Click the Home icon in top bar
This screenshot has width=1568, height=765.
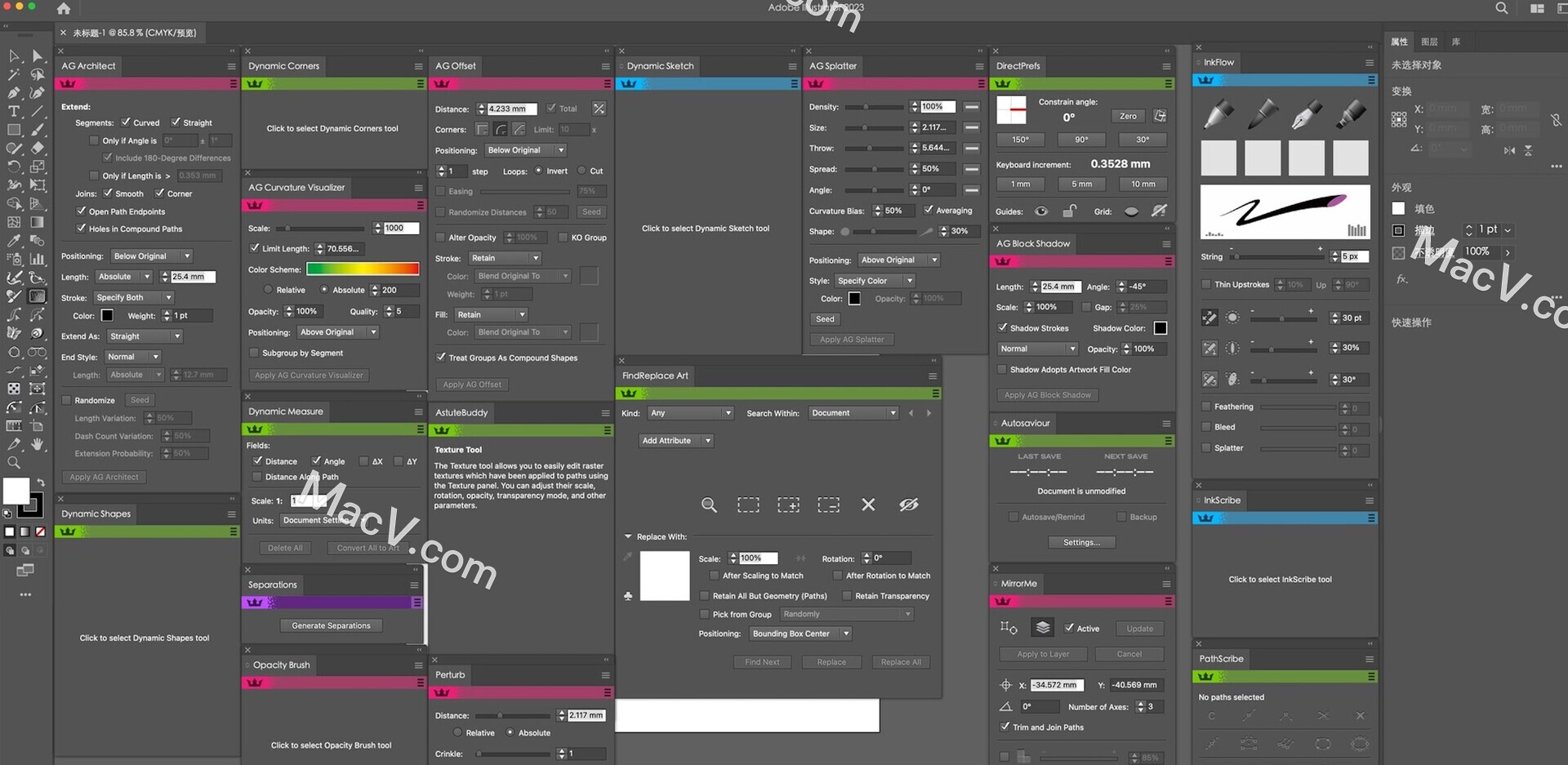(64, 8)
